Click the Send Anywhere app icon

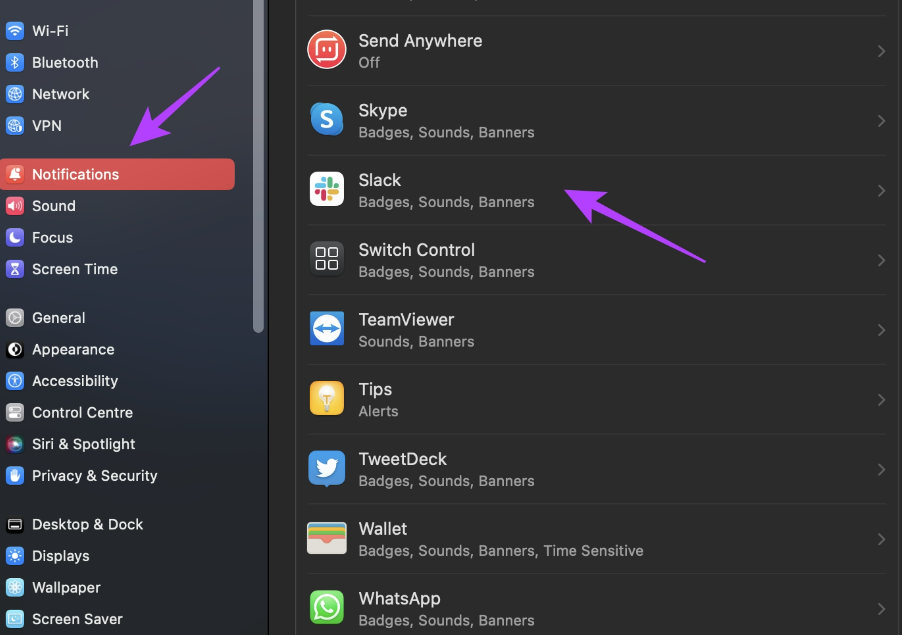pyautogui.click(x=327, y=49)
